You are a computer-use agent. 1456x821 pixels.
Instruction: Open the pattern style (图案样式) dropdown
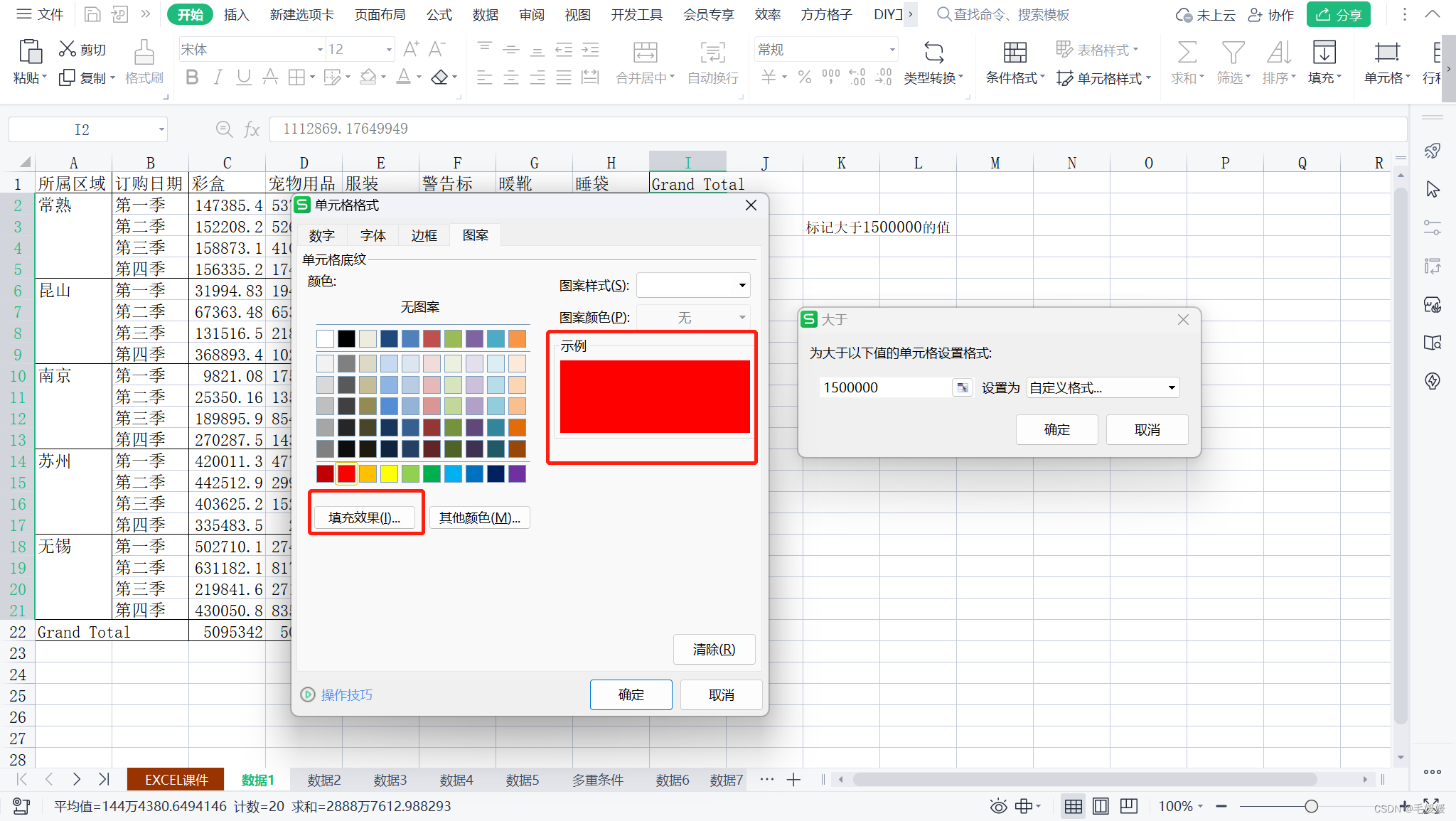coord(742,286)
